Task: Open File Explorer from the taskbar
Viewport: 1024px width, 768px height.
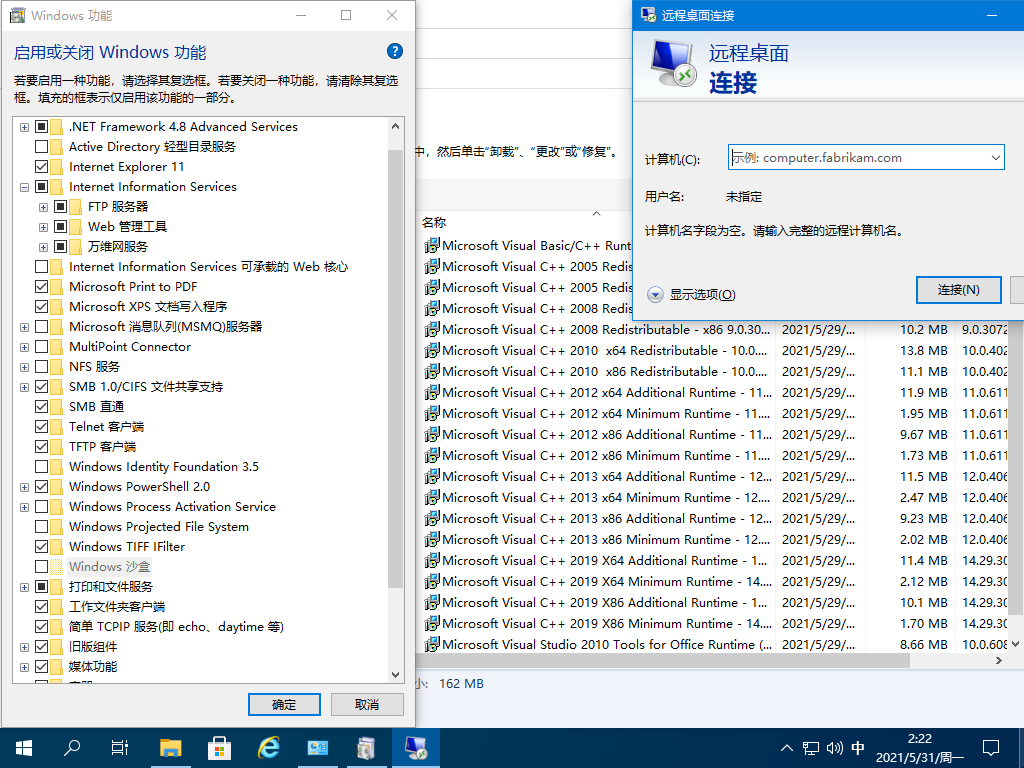Action: [171, 747]
